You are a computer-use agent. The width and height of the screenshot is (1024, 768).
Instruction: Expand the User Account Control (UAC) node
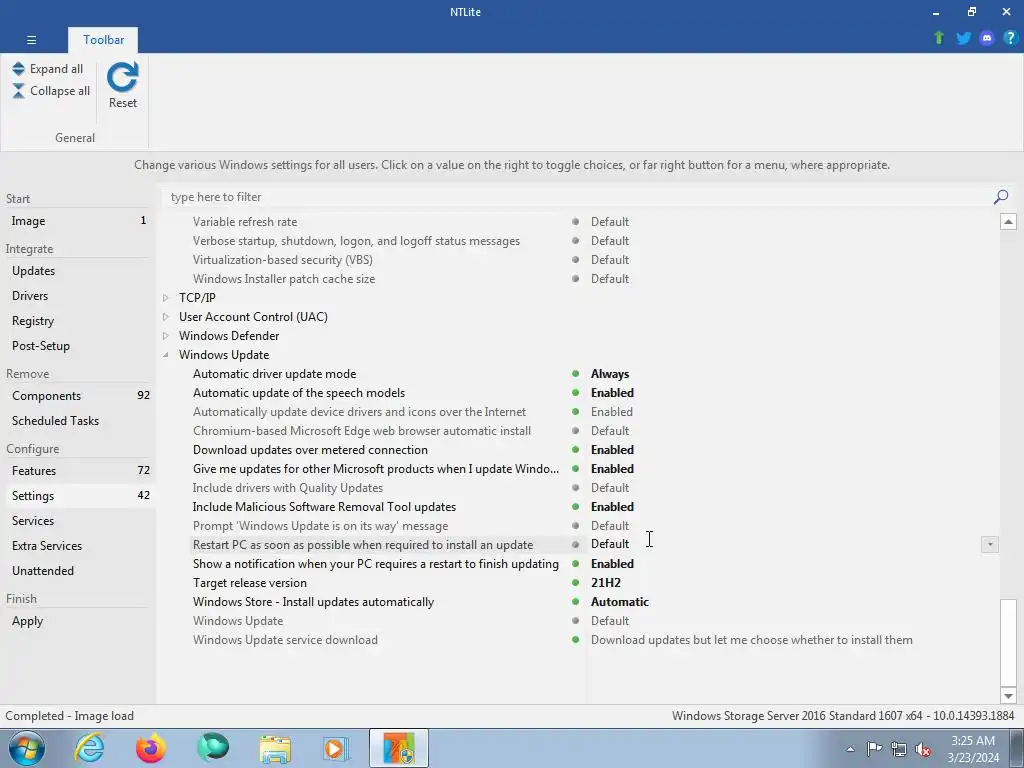[166, 317]
